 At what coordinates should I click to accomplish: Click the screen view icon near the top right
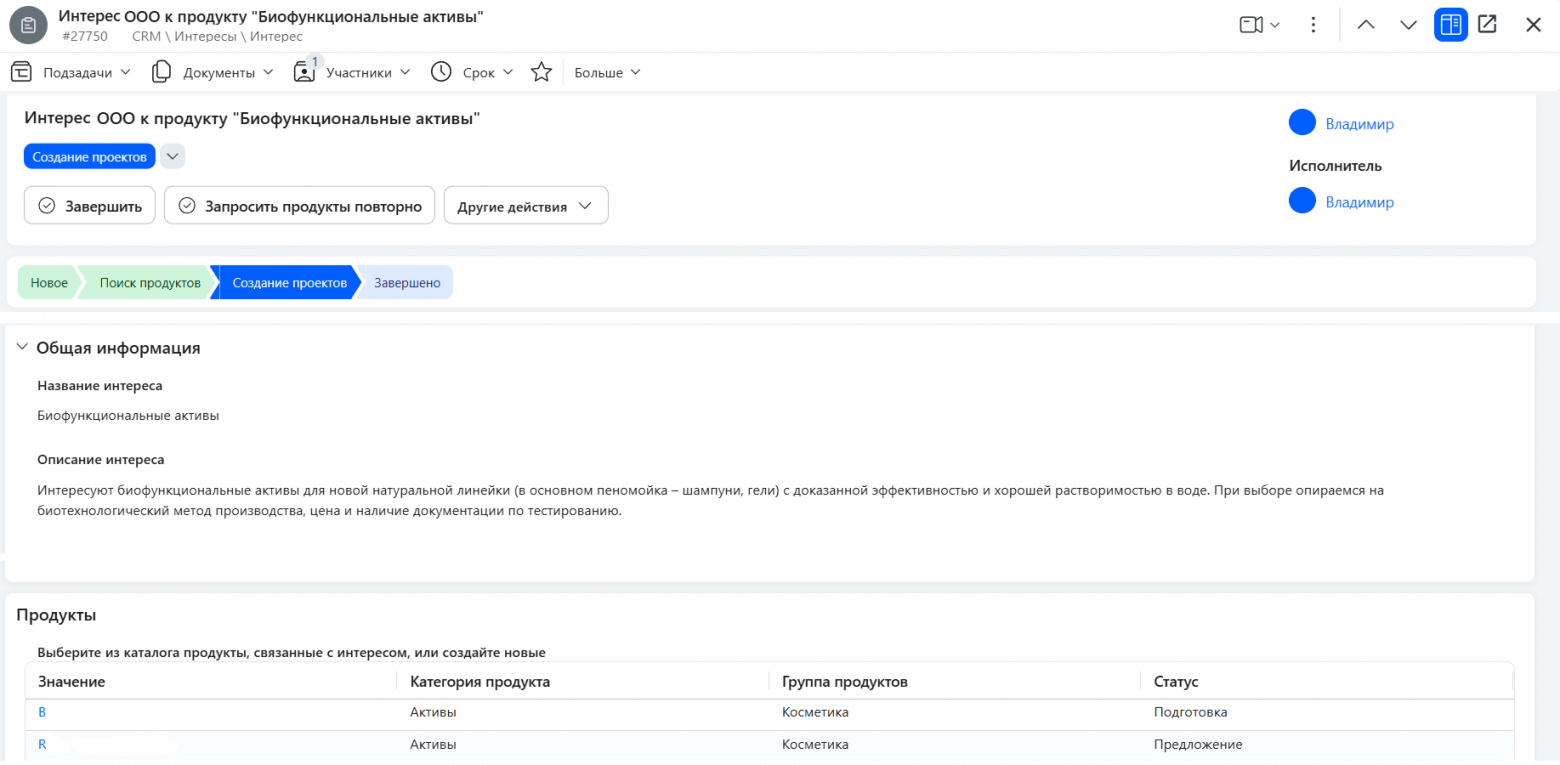1252,24
